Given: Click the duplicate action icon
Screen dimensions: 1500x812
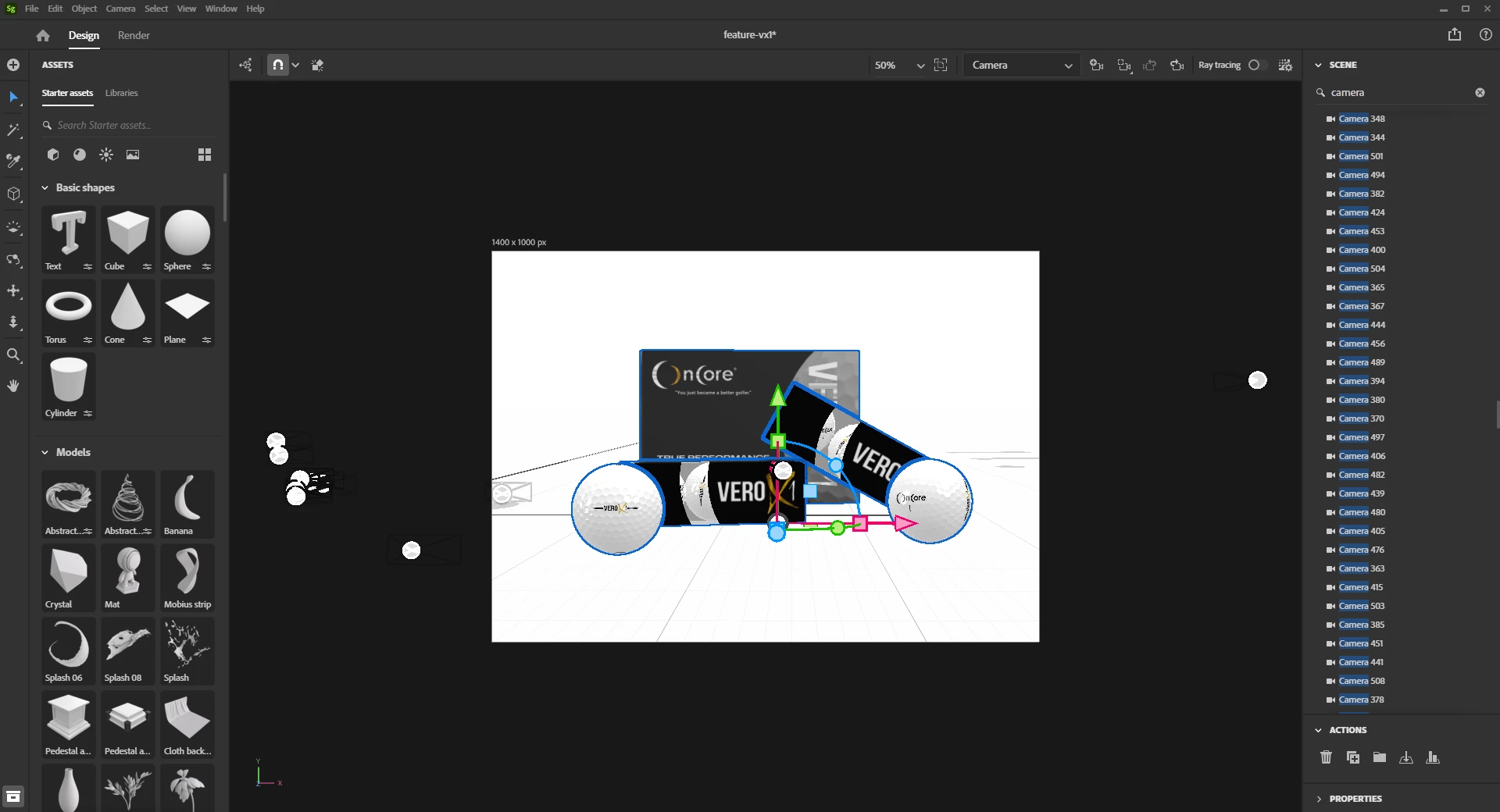Looking at the screenshot, I should coord(1353,757).
